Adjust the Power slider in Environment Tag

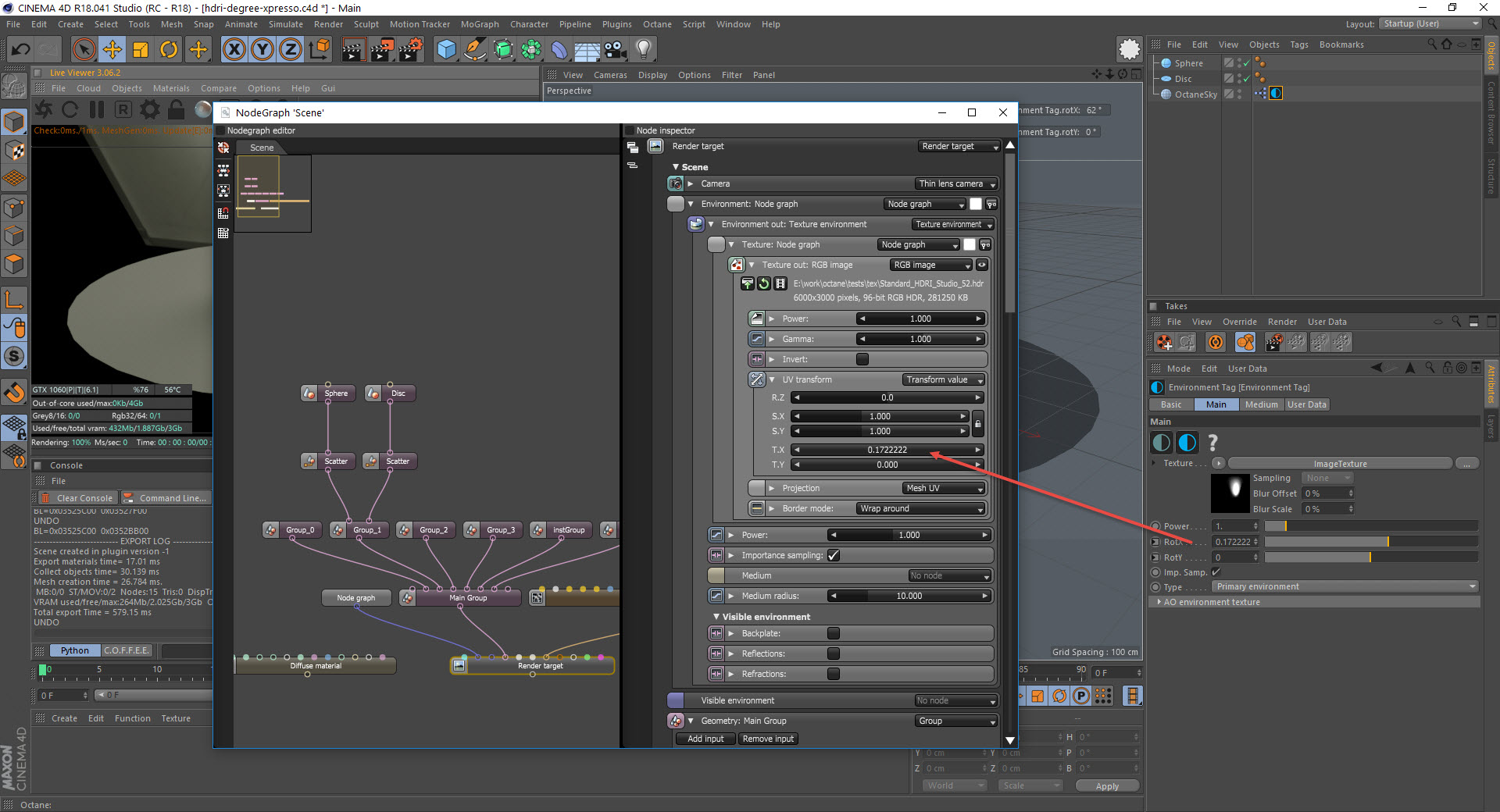1371,526
